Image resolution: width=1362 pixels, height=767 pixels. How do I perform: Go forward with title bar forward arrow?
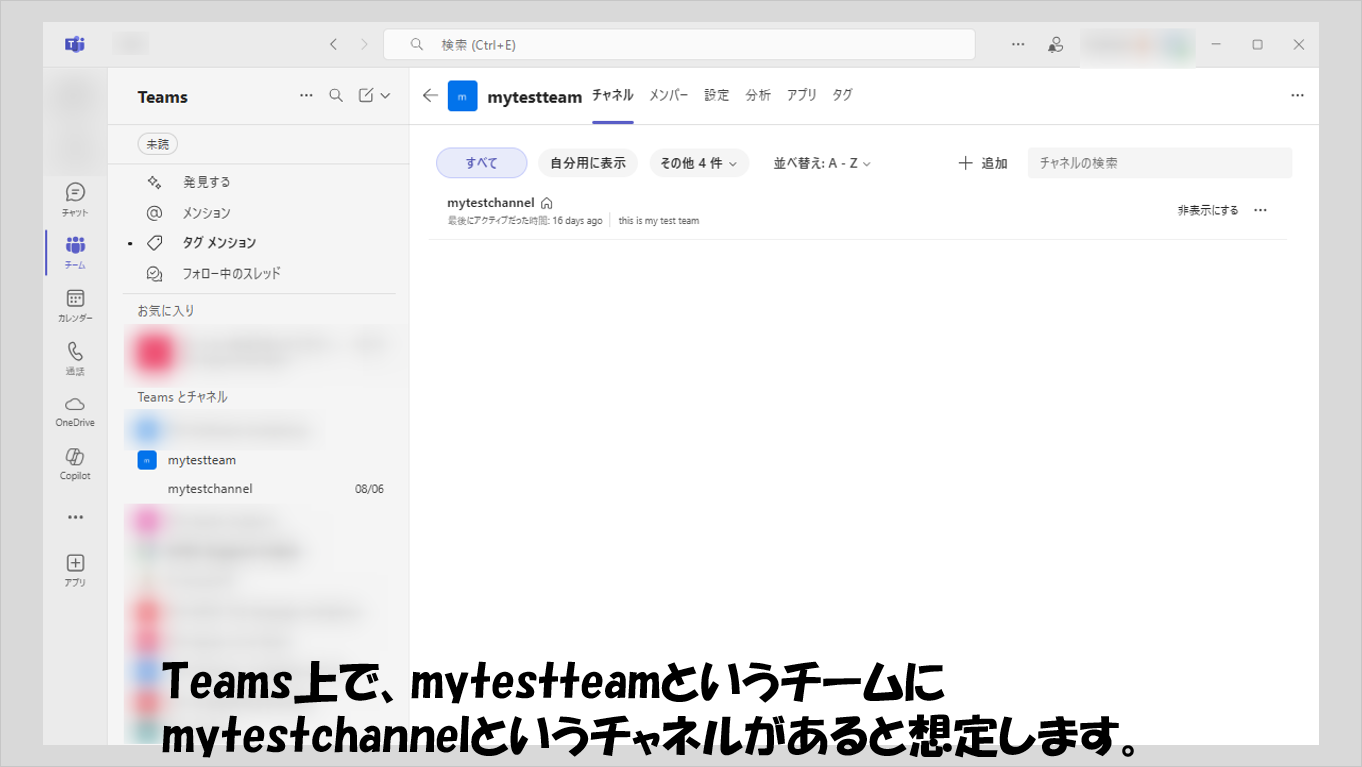[364, 44]
